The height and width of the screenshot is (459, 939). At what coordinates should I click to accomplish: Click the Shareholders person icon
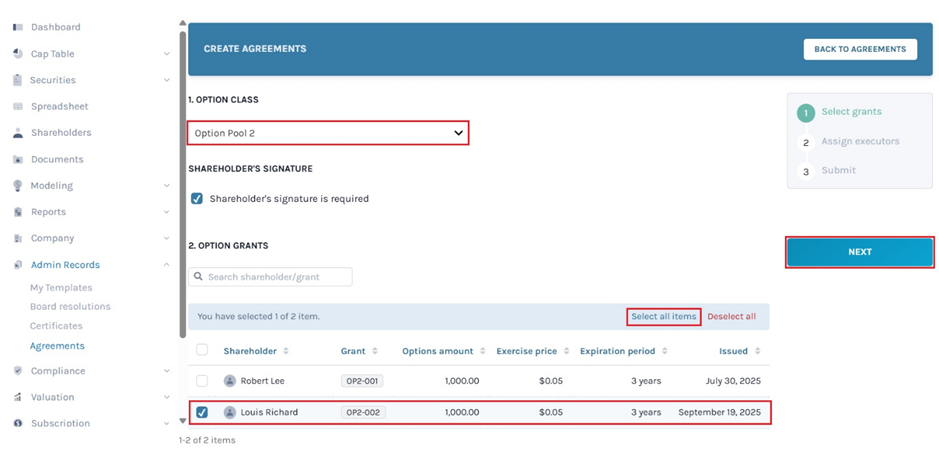(x=18, y=133)
